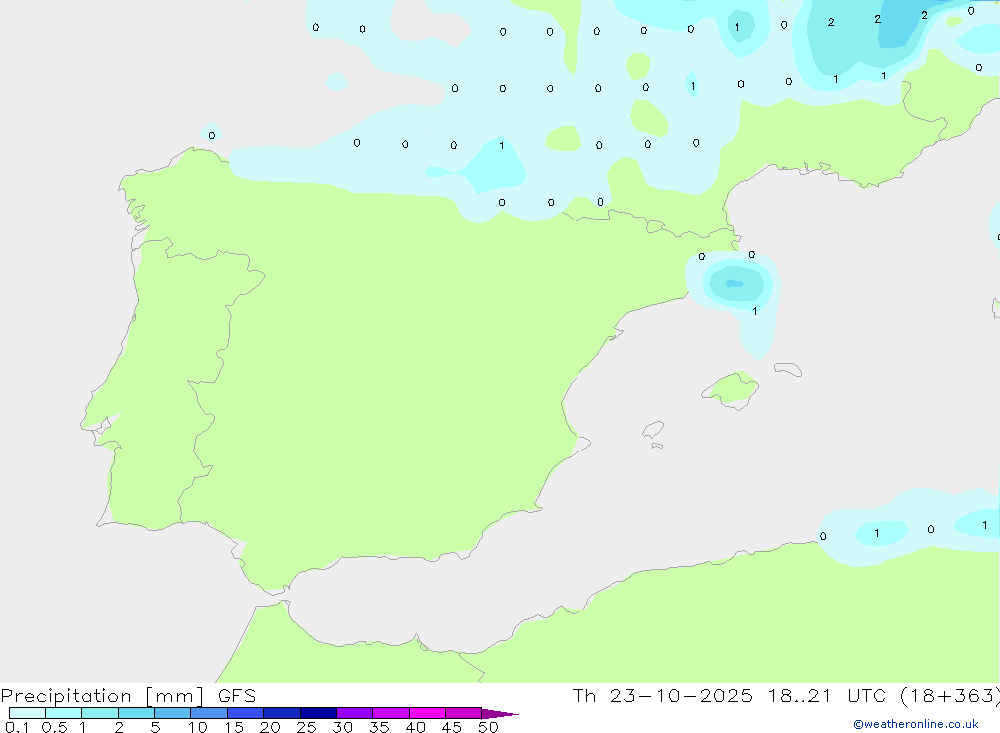Click the '0.5' legend scale label
This screenshot has height=733, width=1000.
coord(54,727)
